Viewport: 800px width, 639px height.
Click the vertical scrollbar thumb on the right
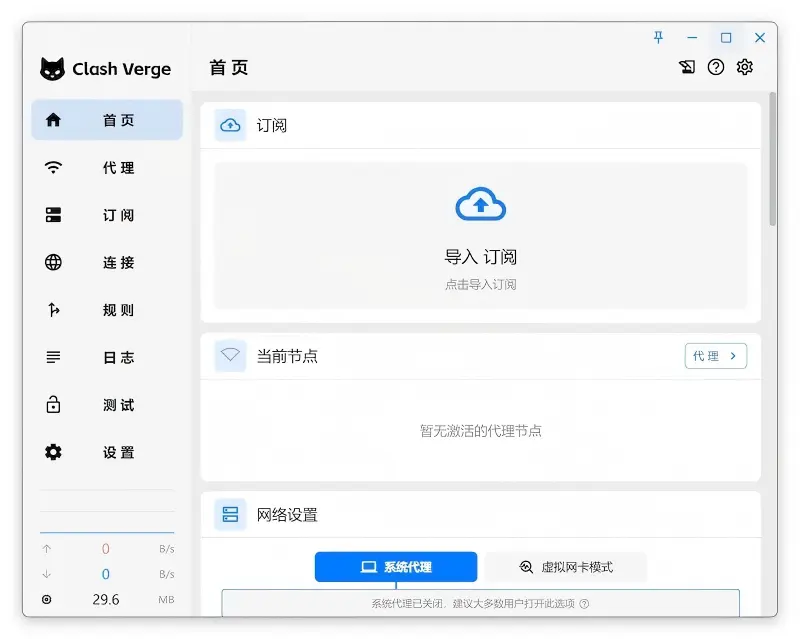click(773, 159)
